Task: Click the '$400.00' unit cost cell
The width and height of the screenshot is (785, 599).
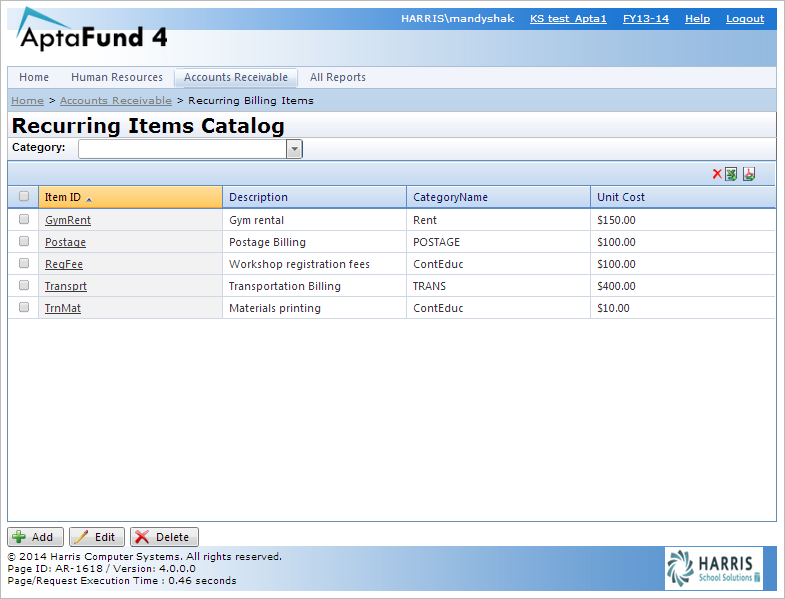Action: click(x=683, y=286)
